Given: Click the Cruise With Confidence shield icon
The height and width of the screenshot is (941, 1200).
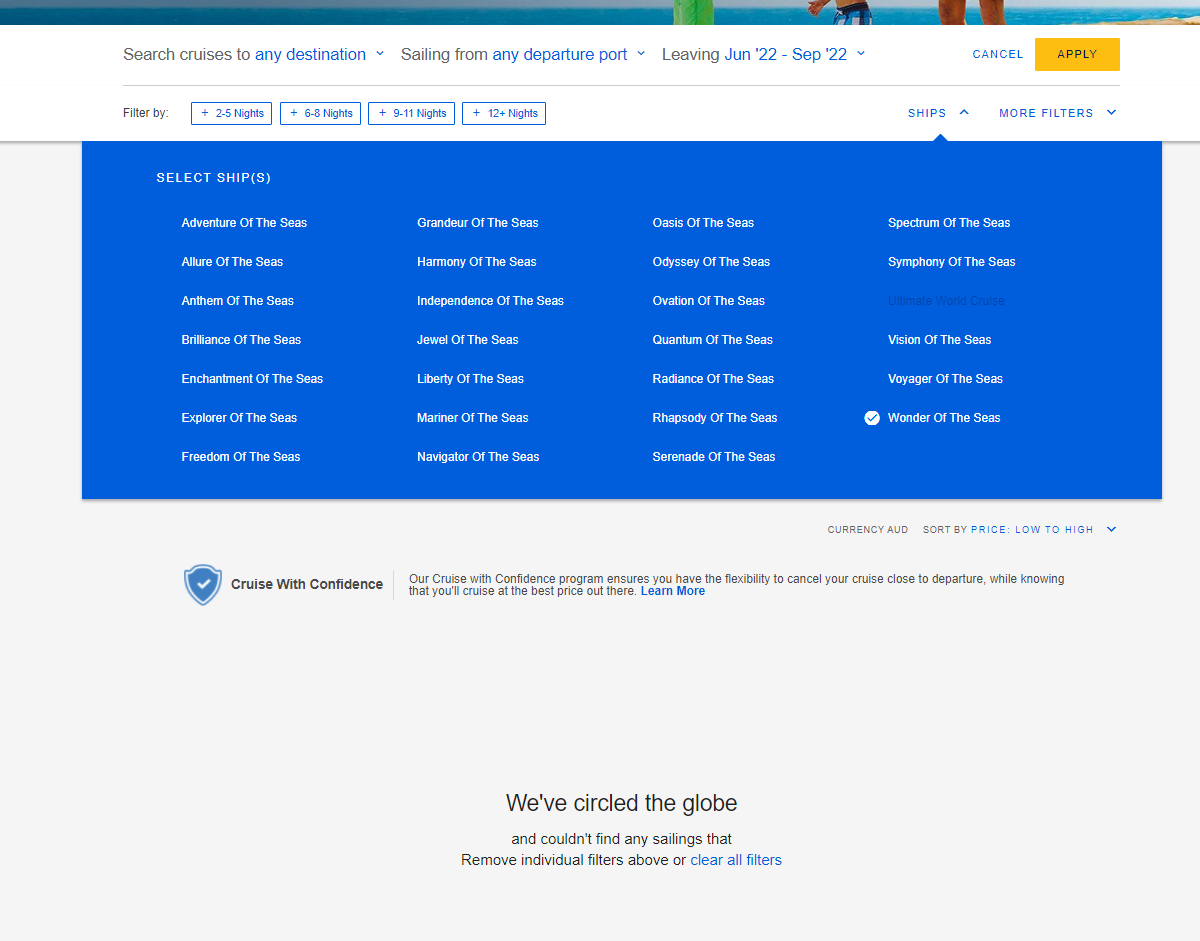Looking at the screenshot, I should 203,584.
